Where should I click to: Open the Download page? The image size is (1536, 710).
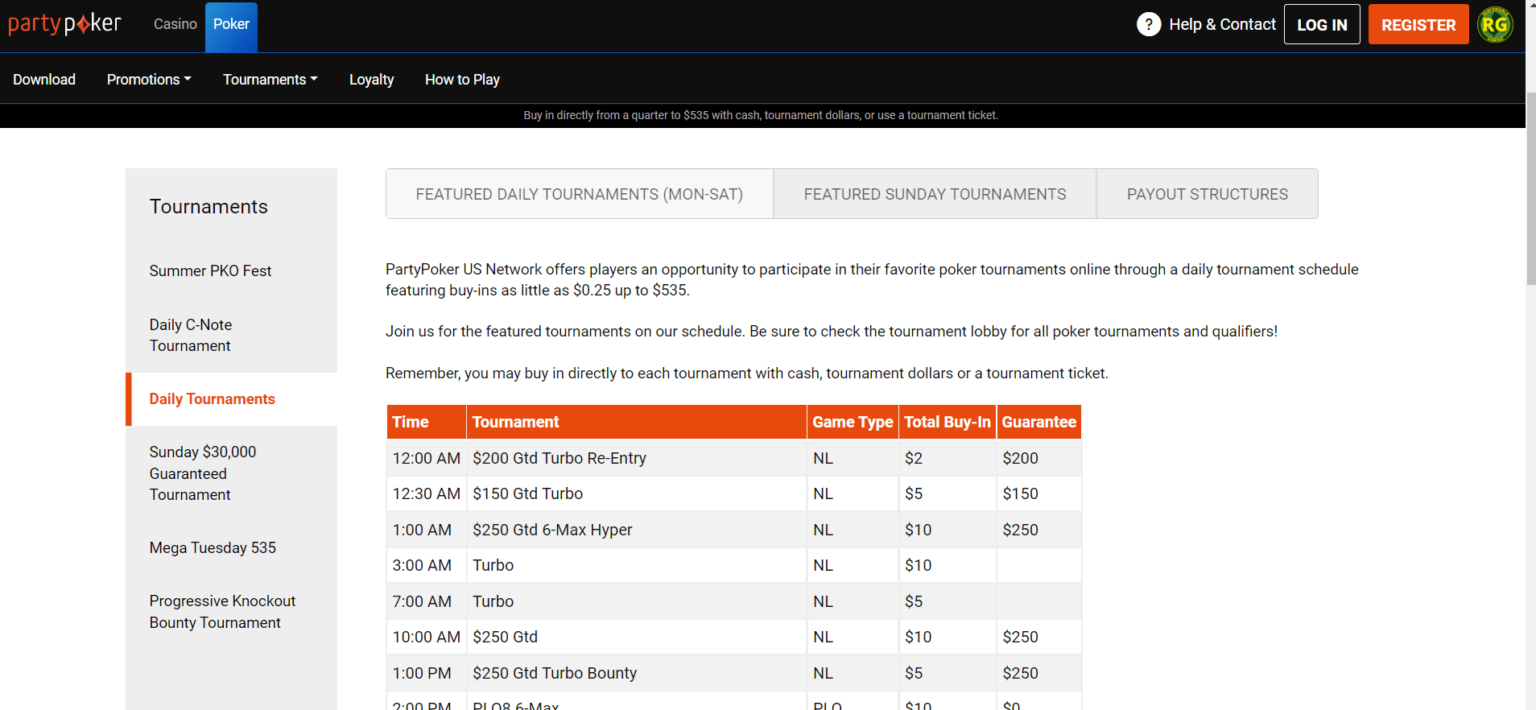tap(44, 79)
